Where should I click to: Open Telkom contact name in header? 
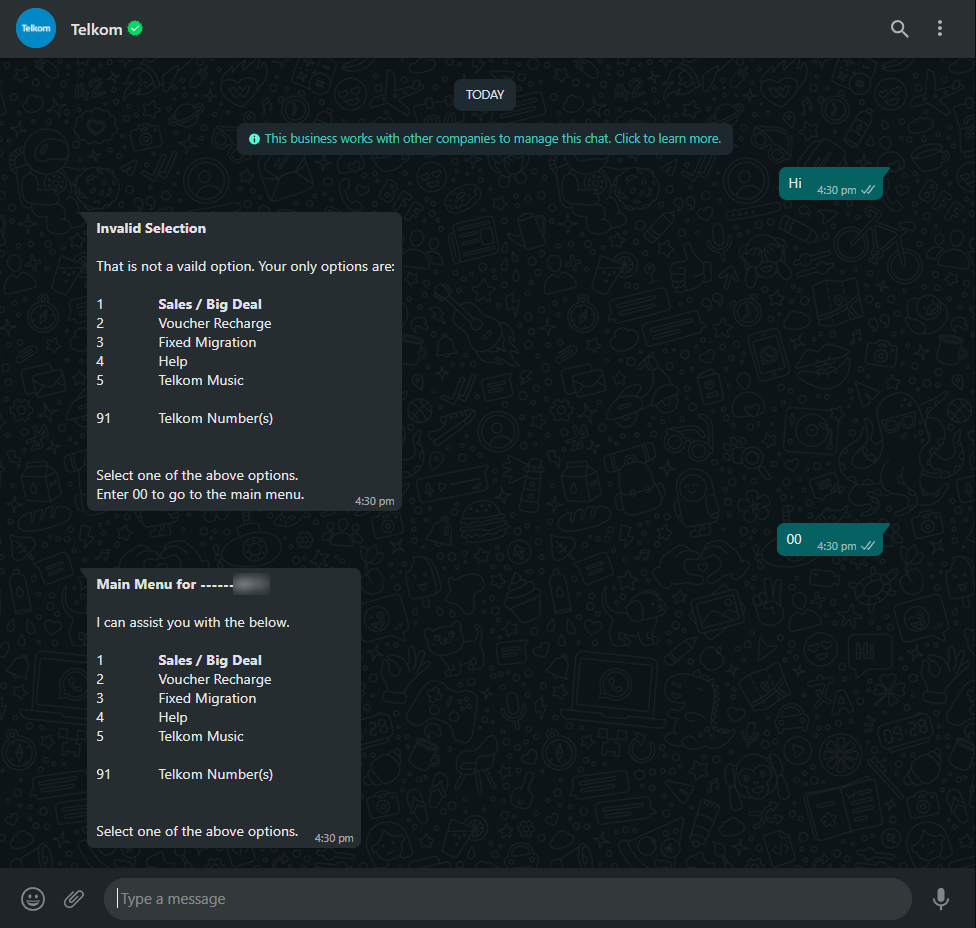pos(96,29)
